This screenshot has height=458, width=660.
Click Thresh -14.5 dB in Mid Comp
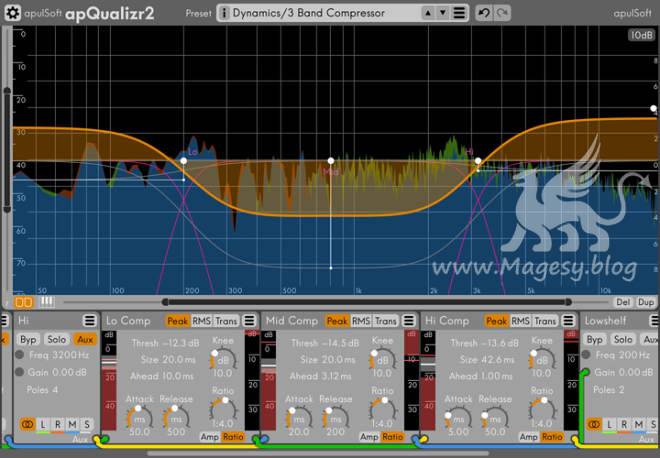[x=325, y=343]
